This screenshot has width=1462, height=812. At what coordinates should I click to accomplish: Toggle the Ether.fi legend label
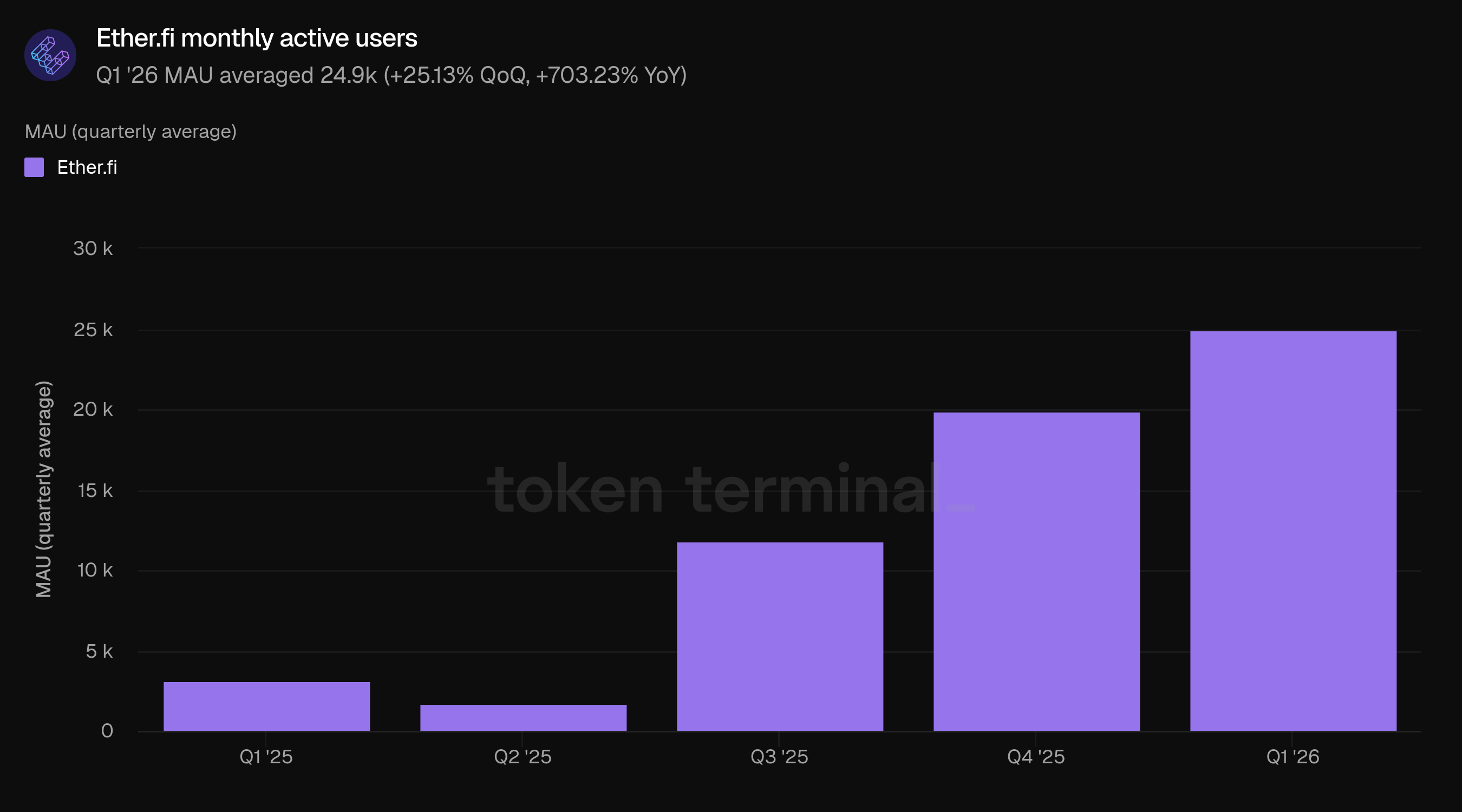coord(87,167)
